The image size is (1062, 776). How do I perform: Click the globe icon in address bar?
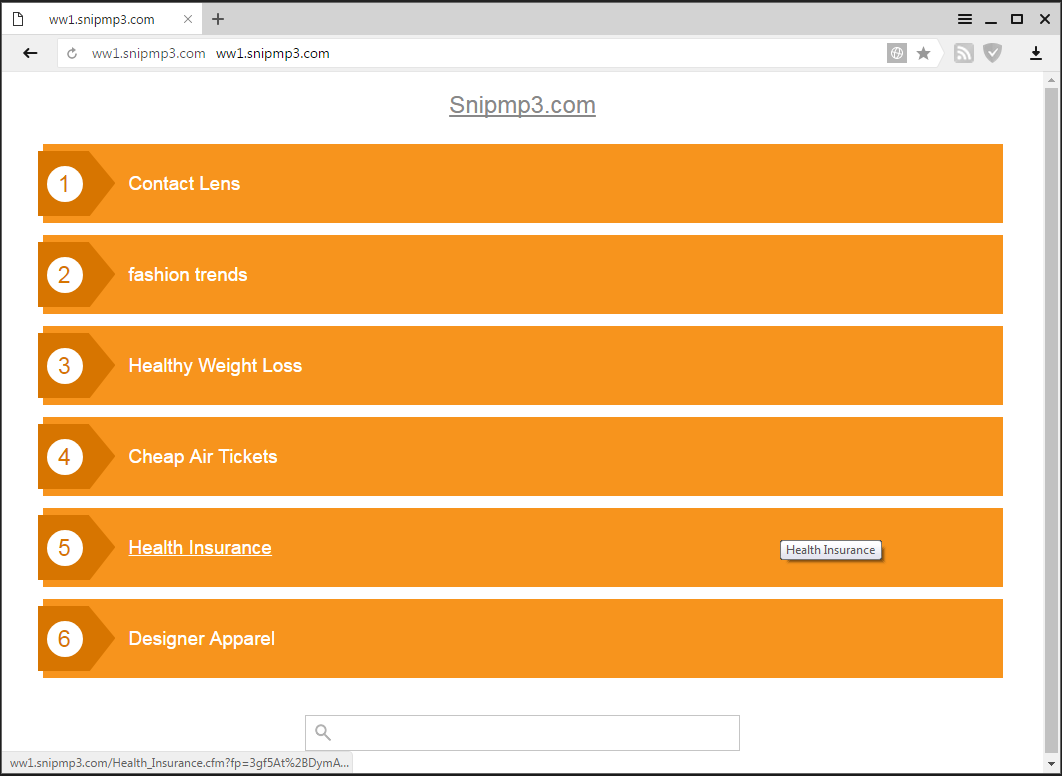pos(897,54)
